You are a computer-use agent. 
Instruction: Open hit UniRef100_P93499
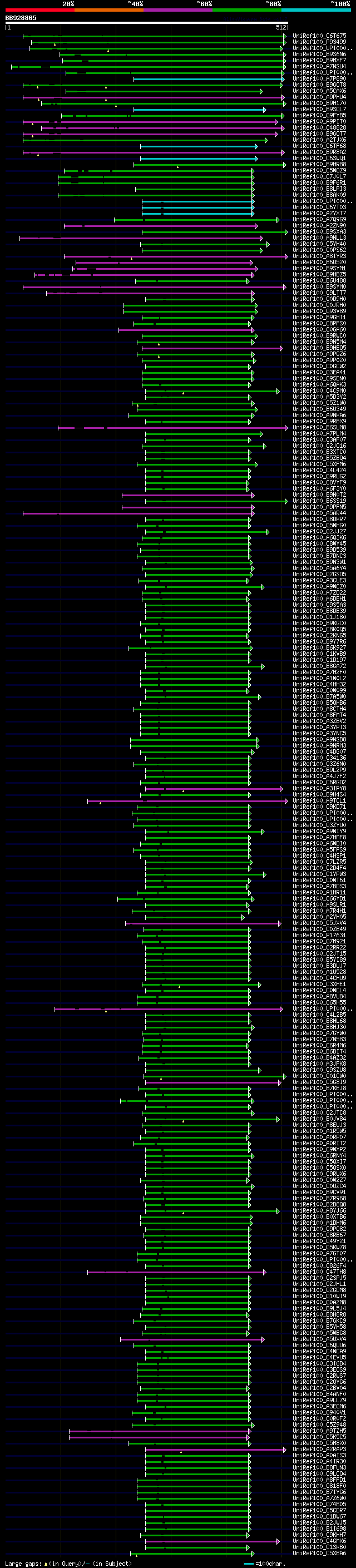click(319, 42)
